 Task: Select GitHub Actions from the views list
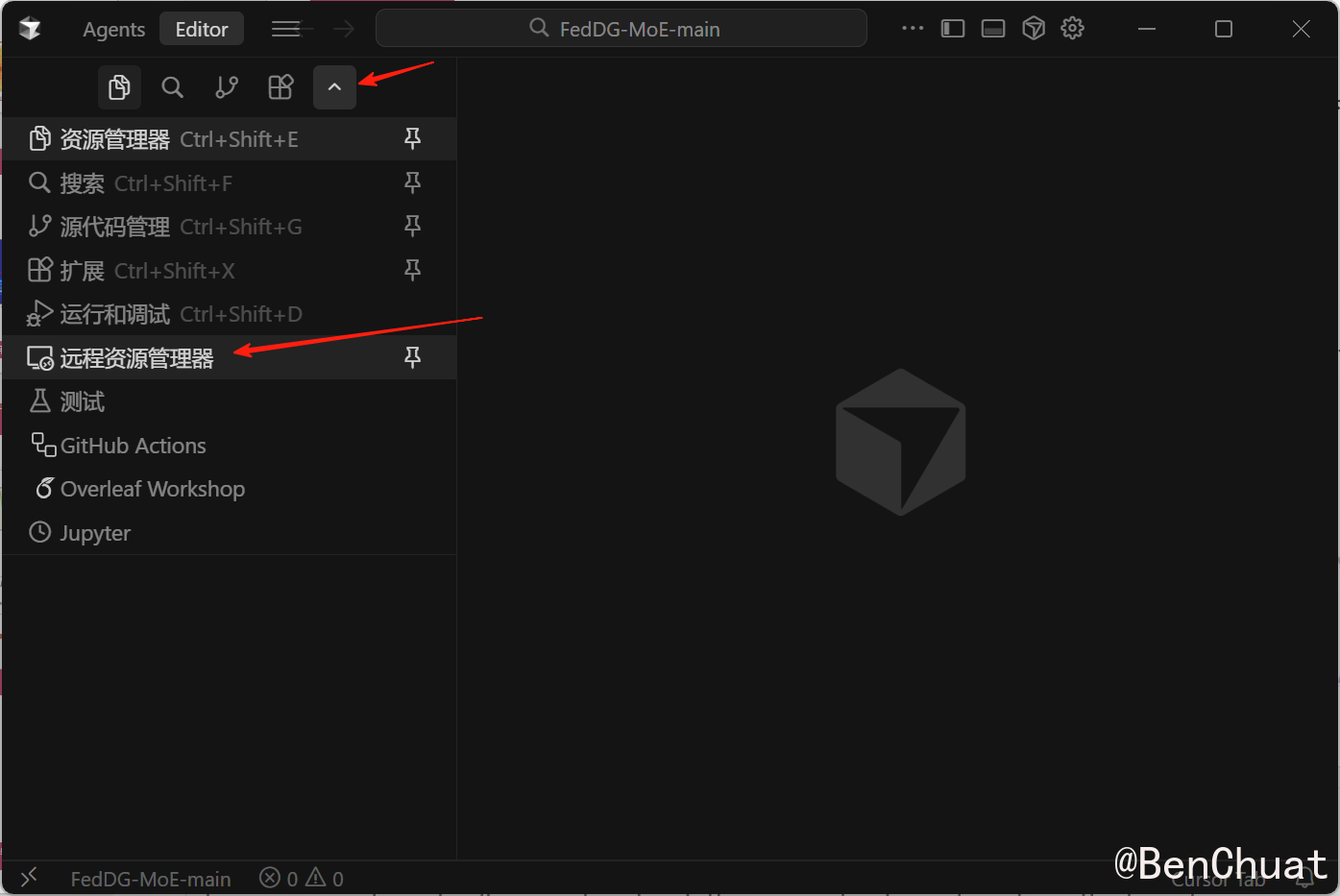133,446
